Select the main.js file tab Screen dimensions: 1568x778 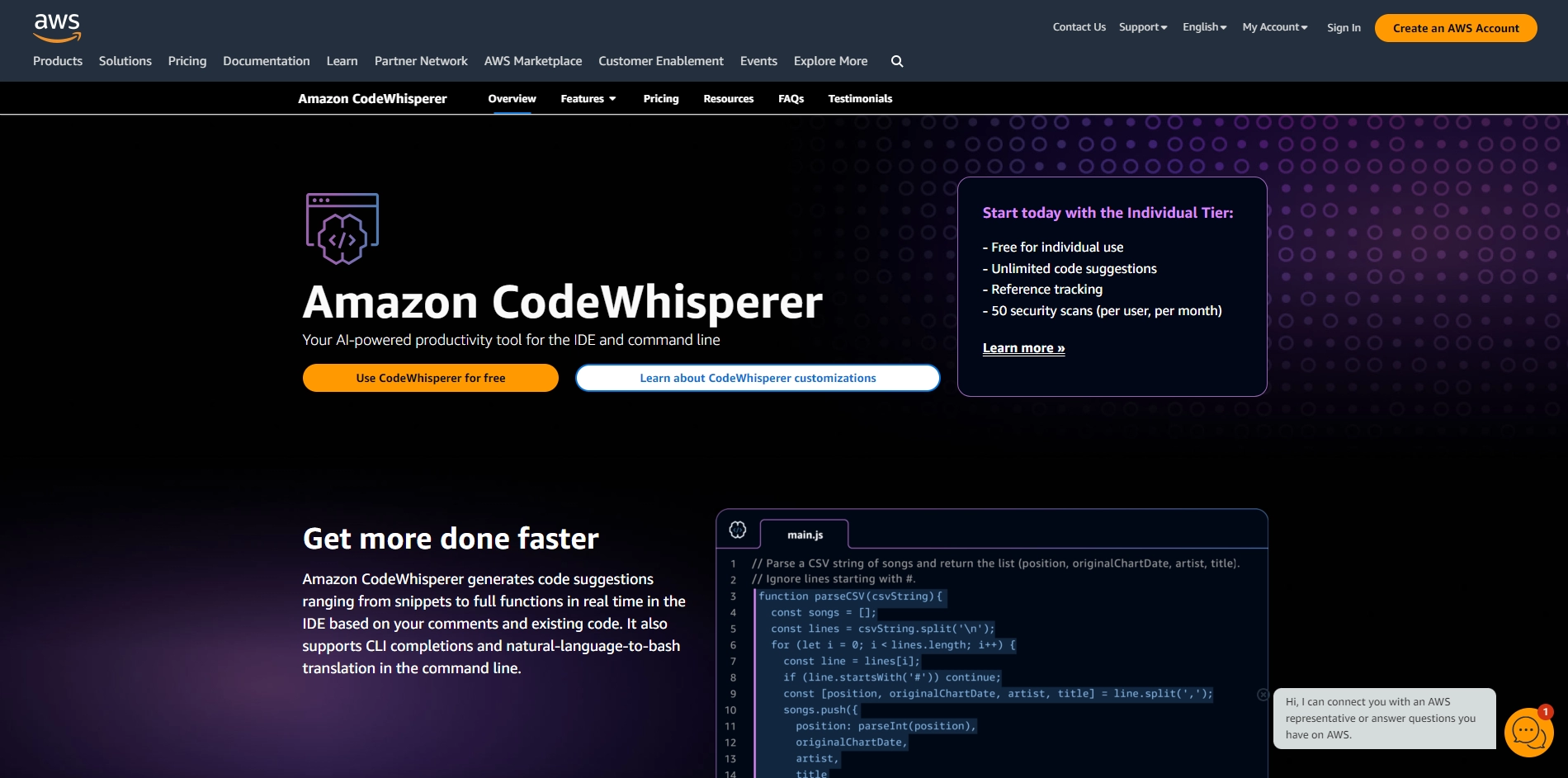[x=805, y=535]
